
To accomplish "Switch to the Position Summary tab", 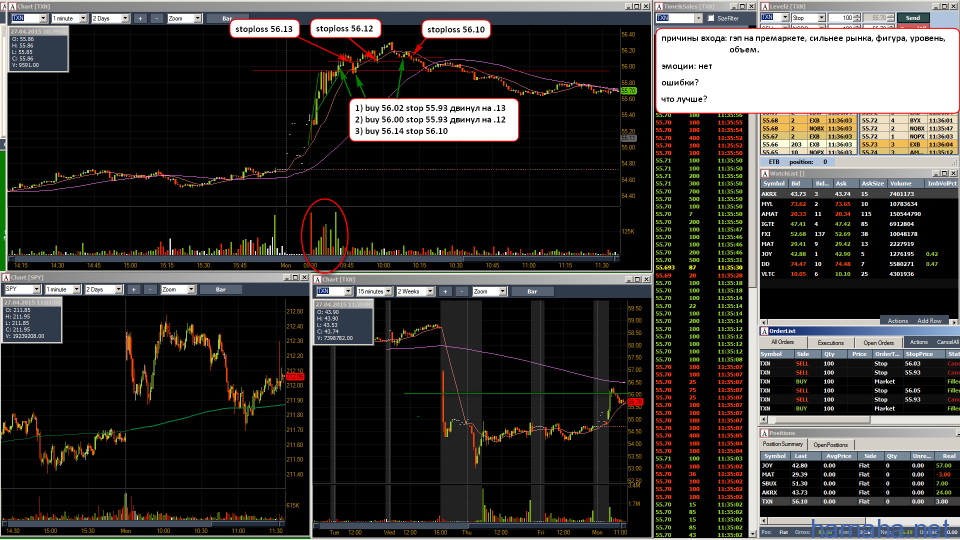I will (x=782, y=444).
